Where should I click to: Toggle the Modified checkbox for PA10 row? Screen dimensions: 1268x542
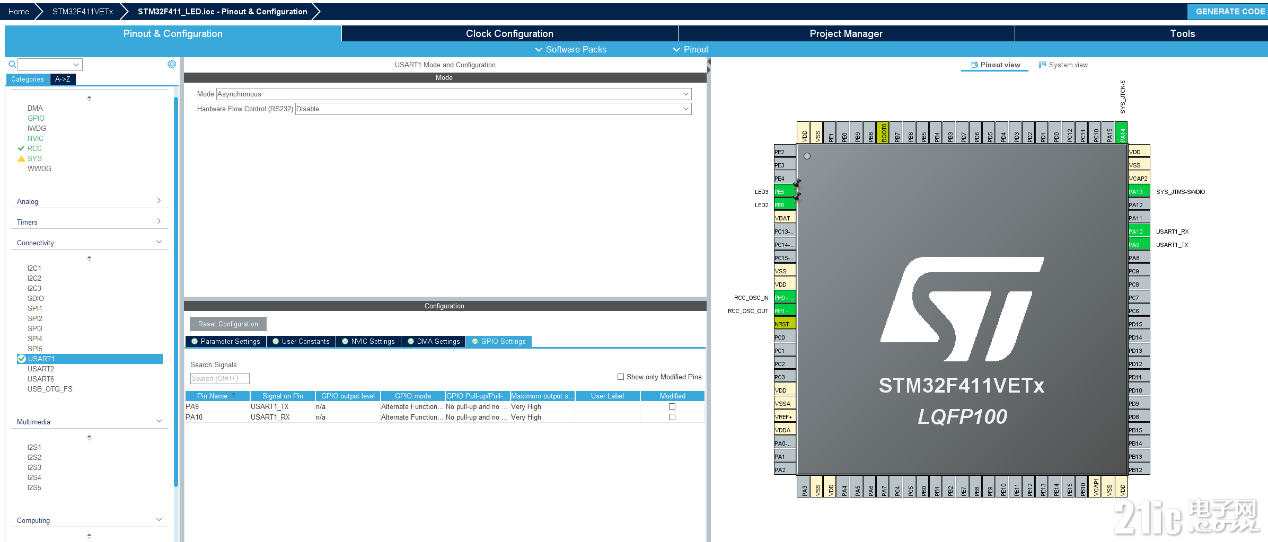pos(672,417)
